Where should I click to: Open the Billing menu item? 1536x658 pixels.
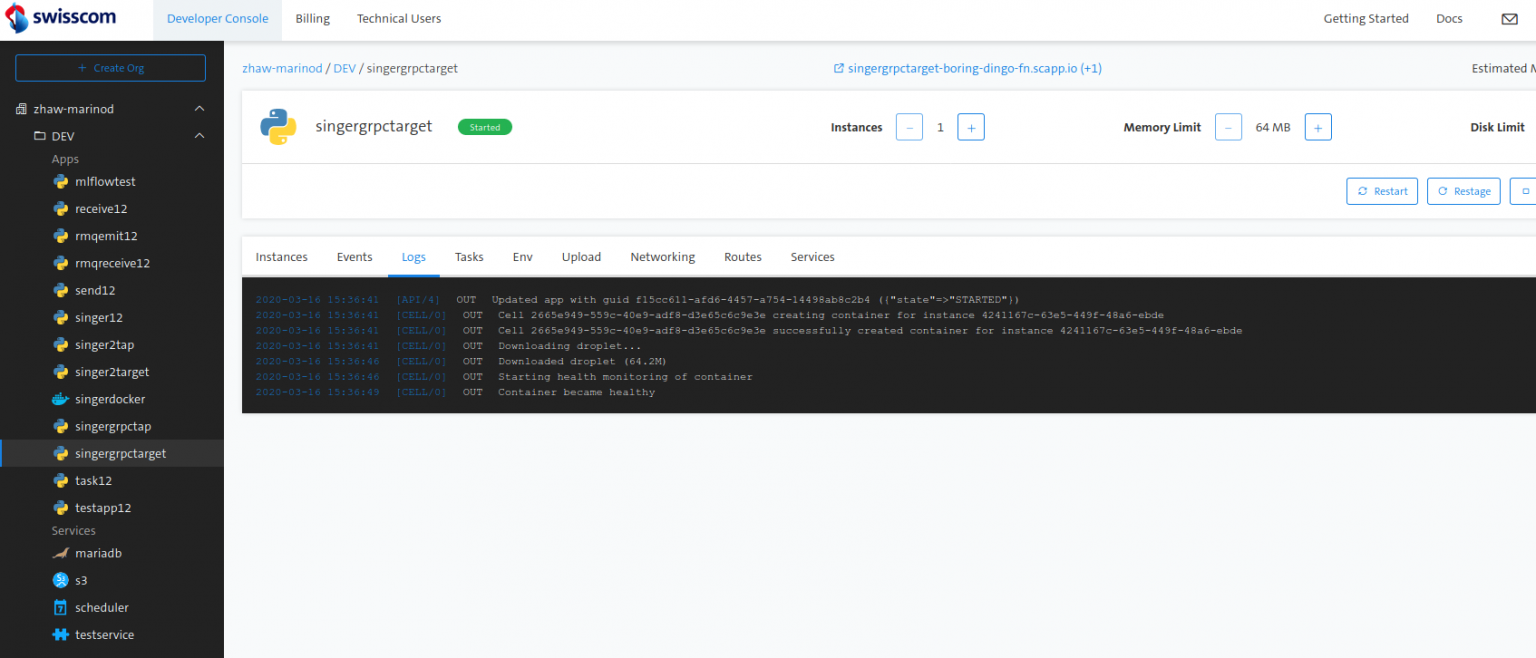coord(312,18)
